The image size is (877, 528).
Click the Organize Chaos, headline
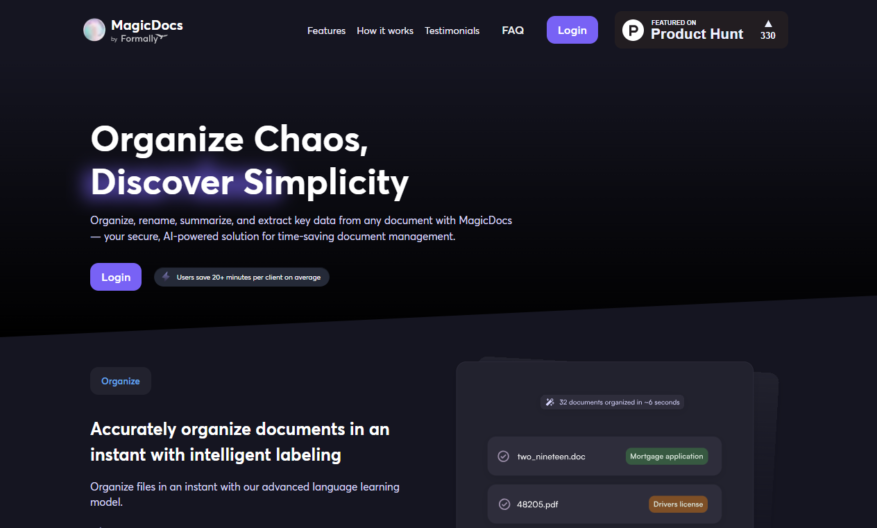(229, 140)
